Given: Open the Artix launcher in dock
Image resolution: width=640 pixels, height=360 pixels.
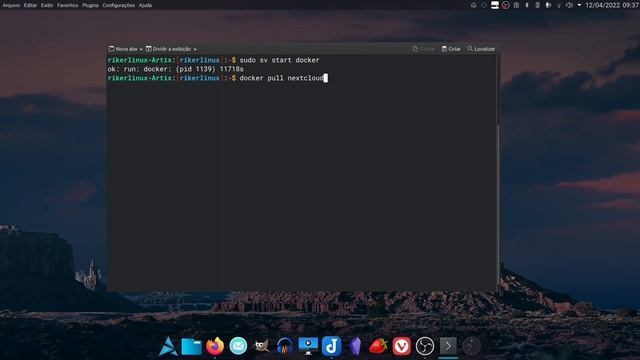Looking at the screenshot, I should pyautogui.click(x=168, y=346).
